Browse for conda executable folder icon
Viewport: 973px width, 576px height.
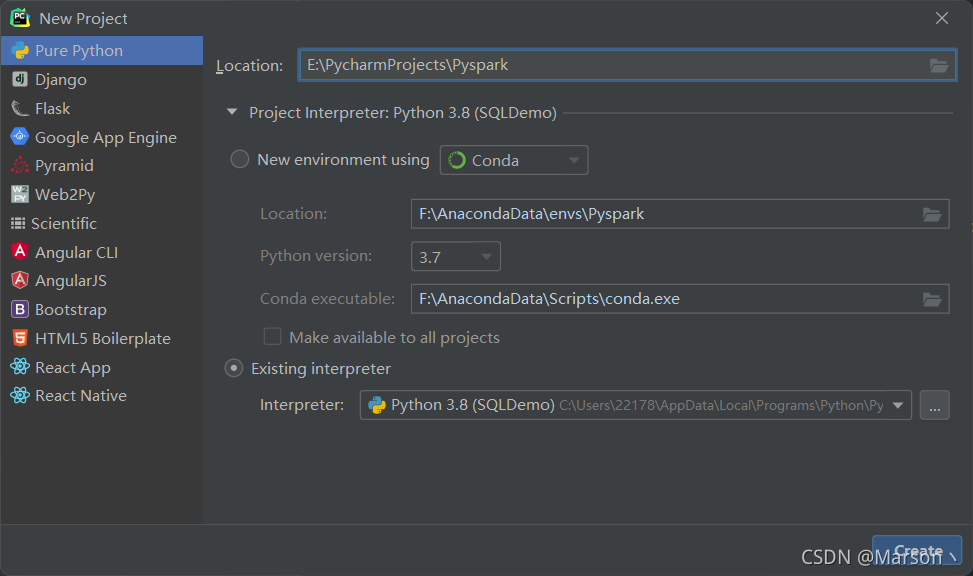pyautogui.click(x=931, y=299)
